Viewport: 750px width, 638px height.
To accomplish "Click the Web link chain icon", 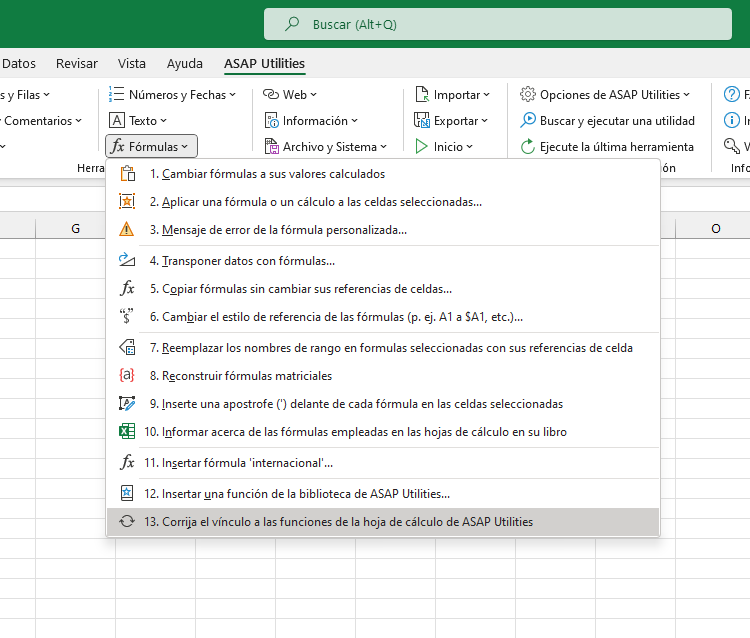I will point(271,94).
